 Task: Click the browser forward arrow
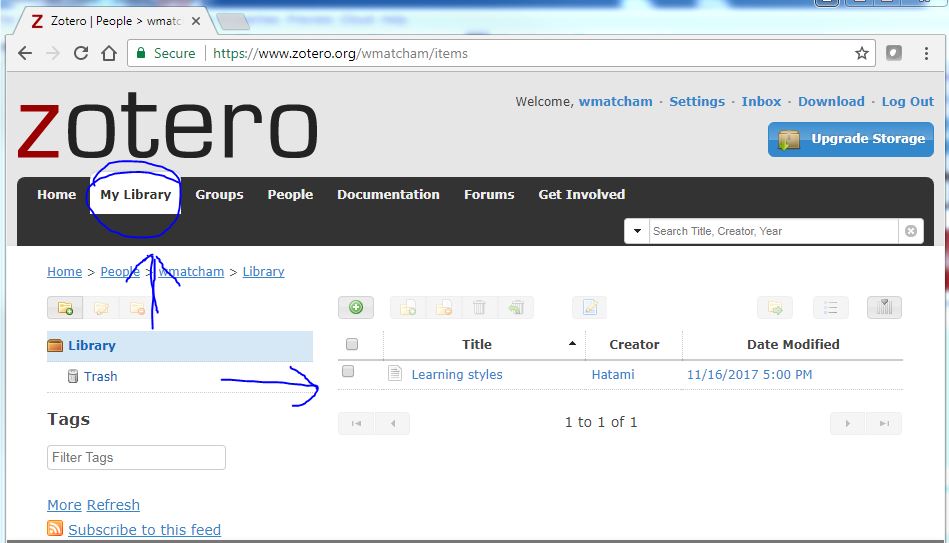[x=53, y=53]
